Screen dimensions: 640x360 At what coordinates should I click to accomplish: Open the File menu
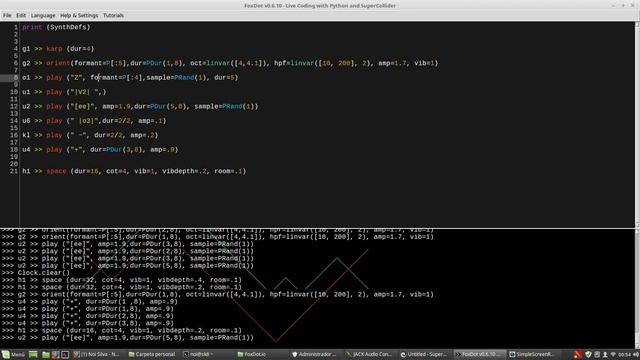pos(7,16)
